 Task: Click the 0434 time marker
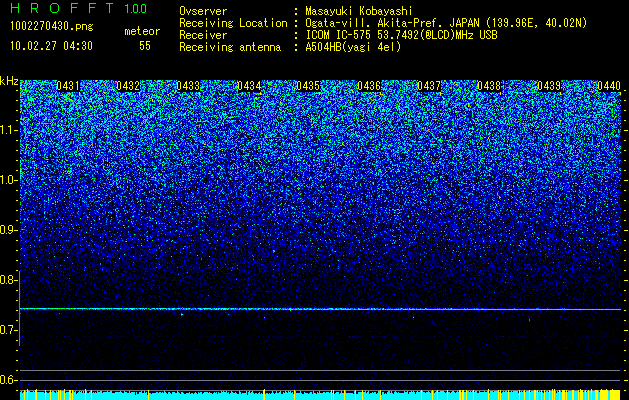coord(249,86)
